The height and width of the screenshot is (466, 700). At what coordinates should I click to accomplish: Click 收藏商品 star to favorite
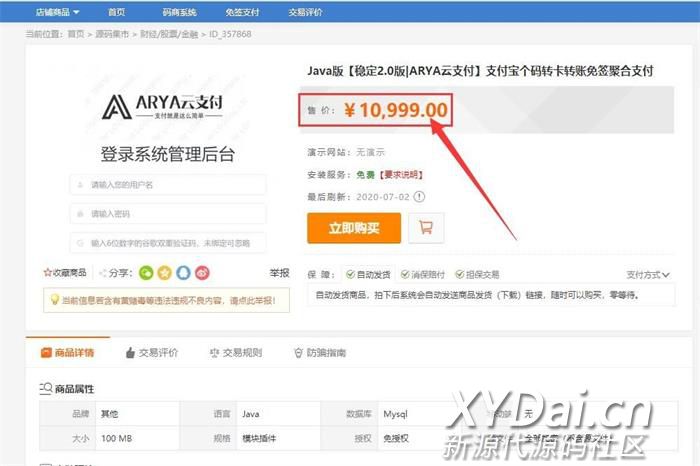click(65, 272)
